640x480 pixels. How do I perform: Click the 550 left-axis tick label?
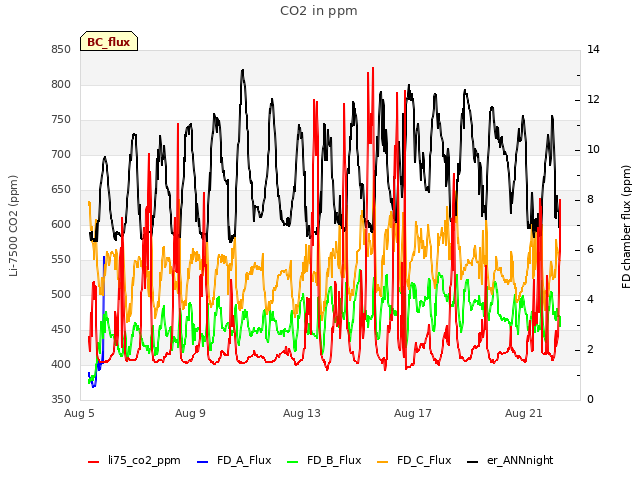61,260
